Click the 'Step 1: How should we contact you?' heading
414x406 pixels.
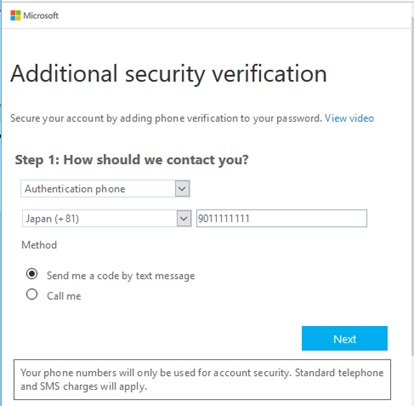132,160
